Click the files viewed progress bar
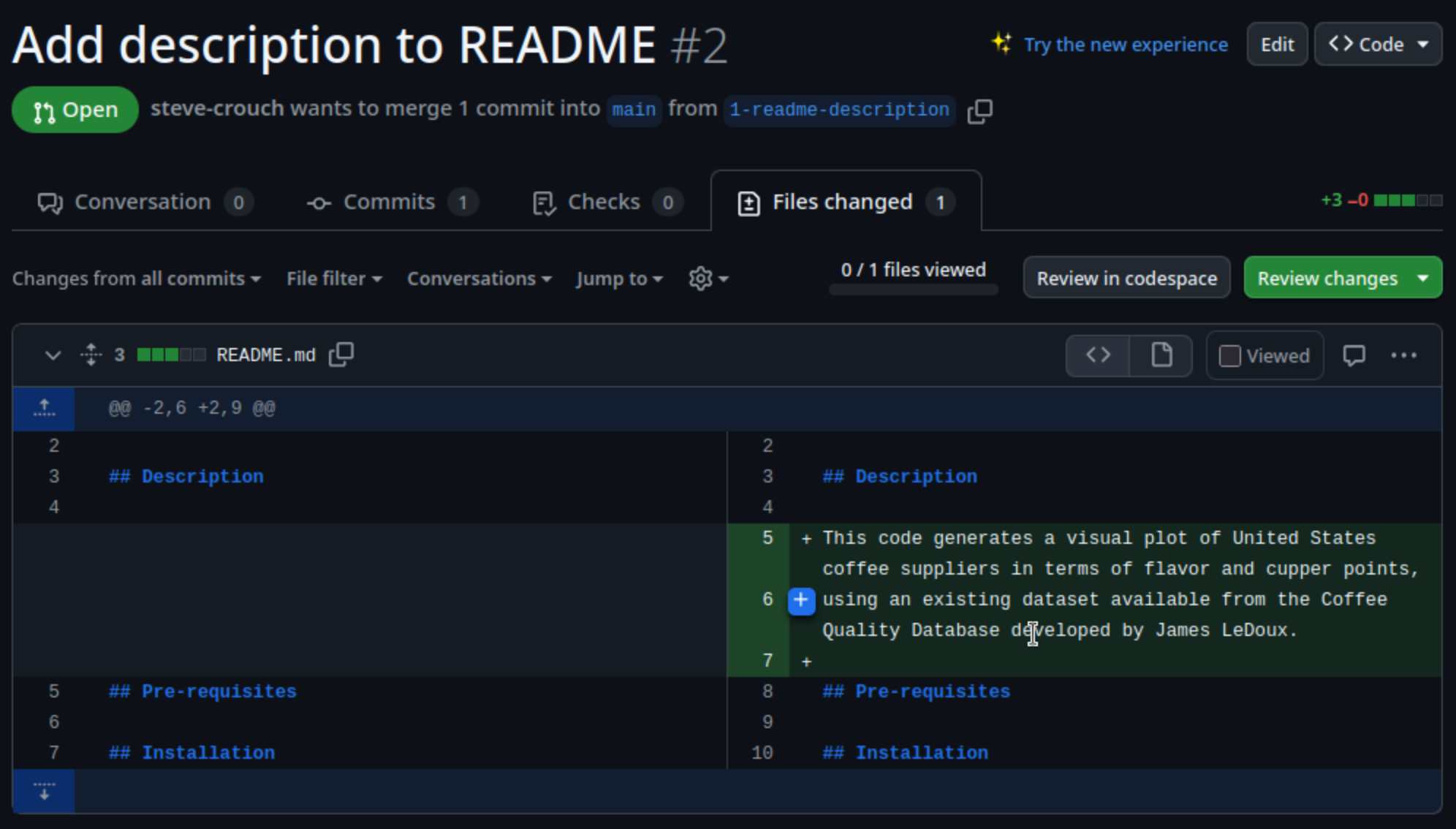Screen dimensions: 1456x829 coord(913,289)
